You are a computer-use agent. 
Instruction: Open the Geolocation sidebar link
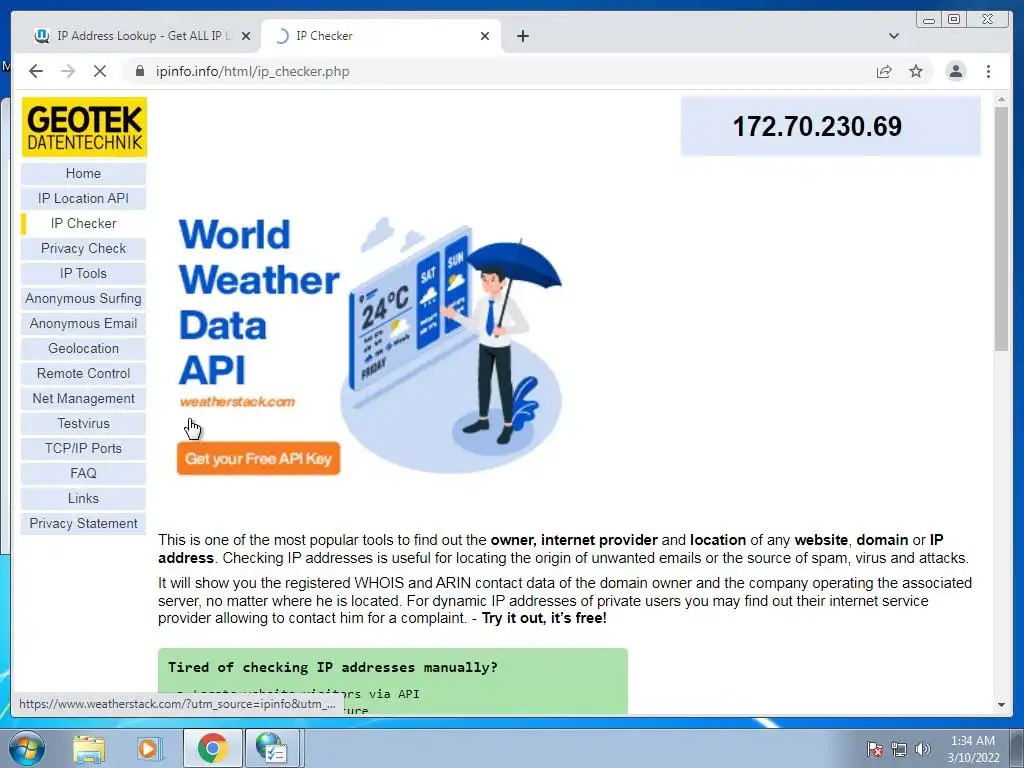click(x=83, y=349)
